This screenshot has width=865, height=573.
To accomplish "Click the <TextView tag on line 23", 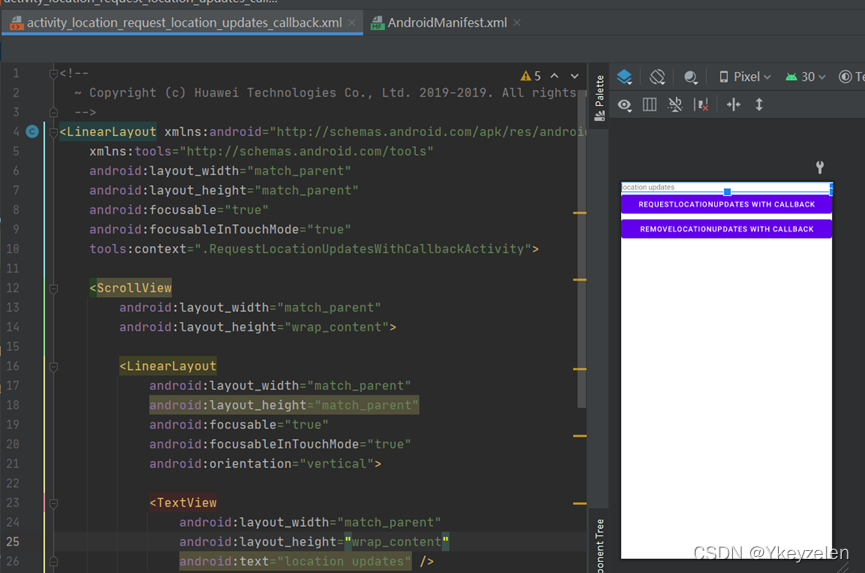I will [183, 503].
